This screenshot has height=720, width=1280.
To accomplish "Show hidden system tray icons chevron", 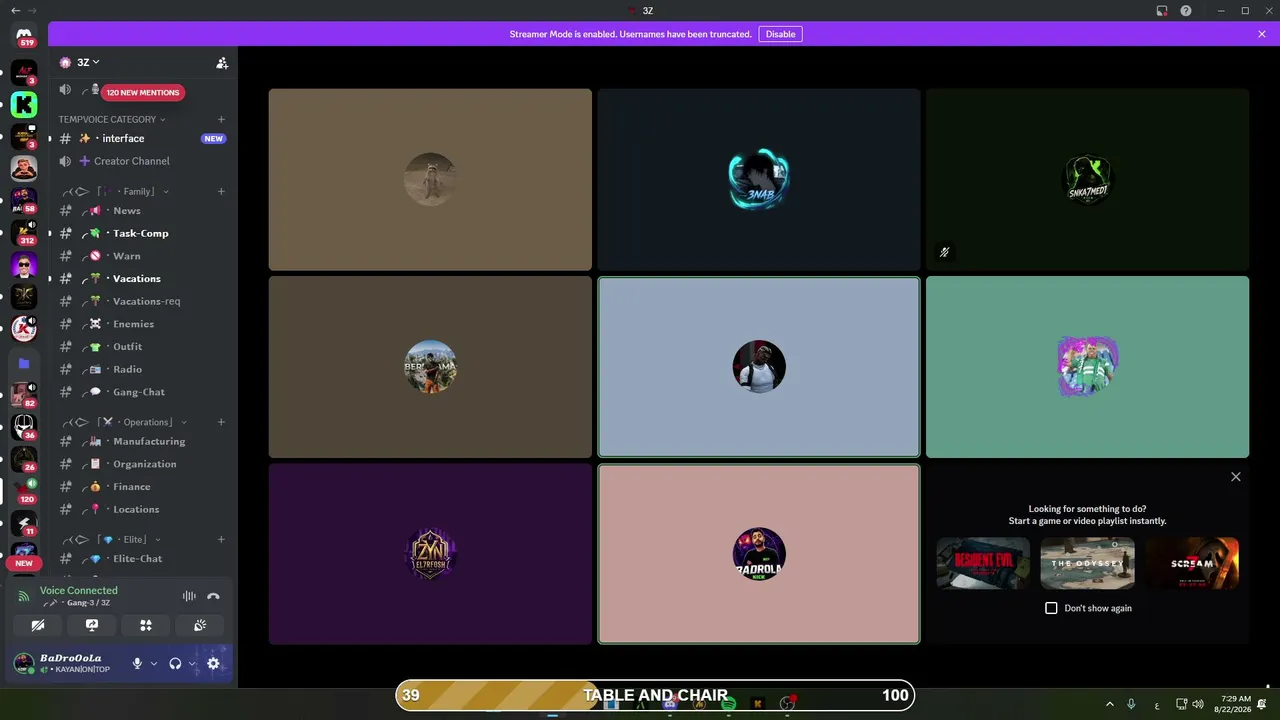I will click(x=1109, y=704).
